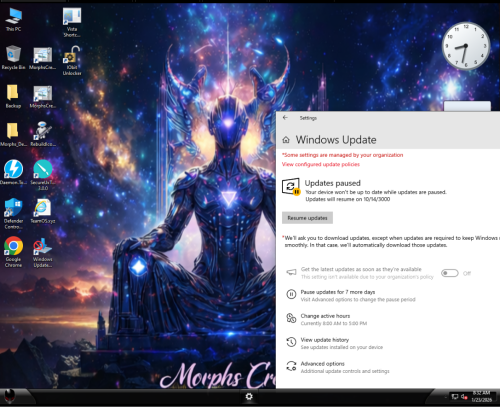Open the Defender Control shortcut

(13, 213)
